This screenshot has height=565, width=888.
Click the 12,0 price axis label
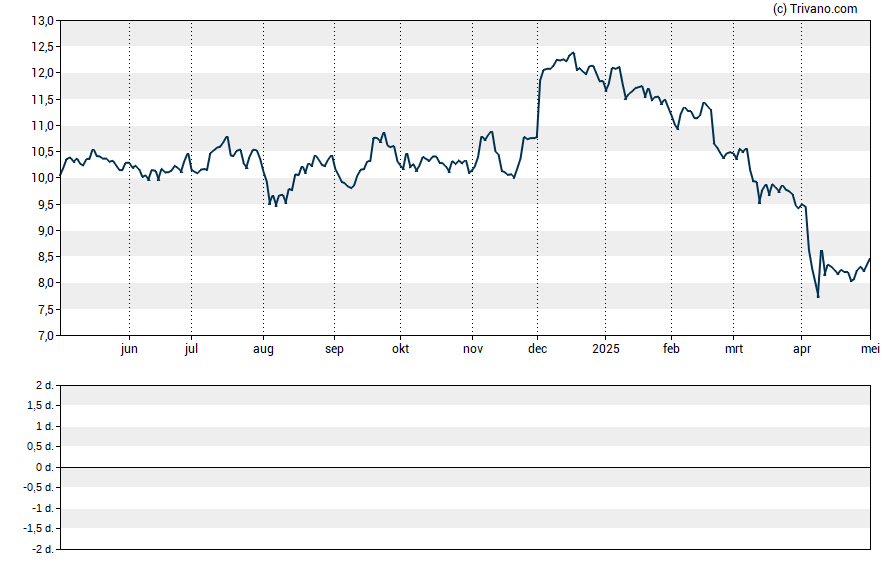[42, 73]
